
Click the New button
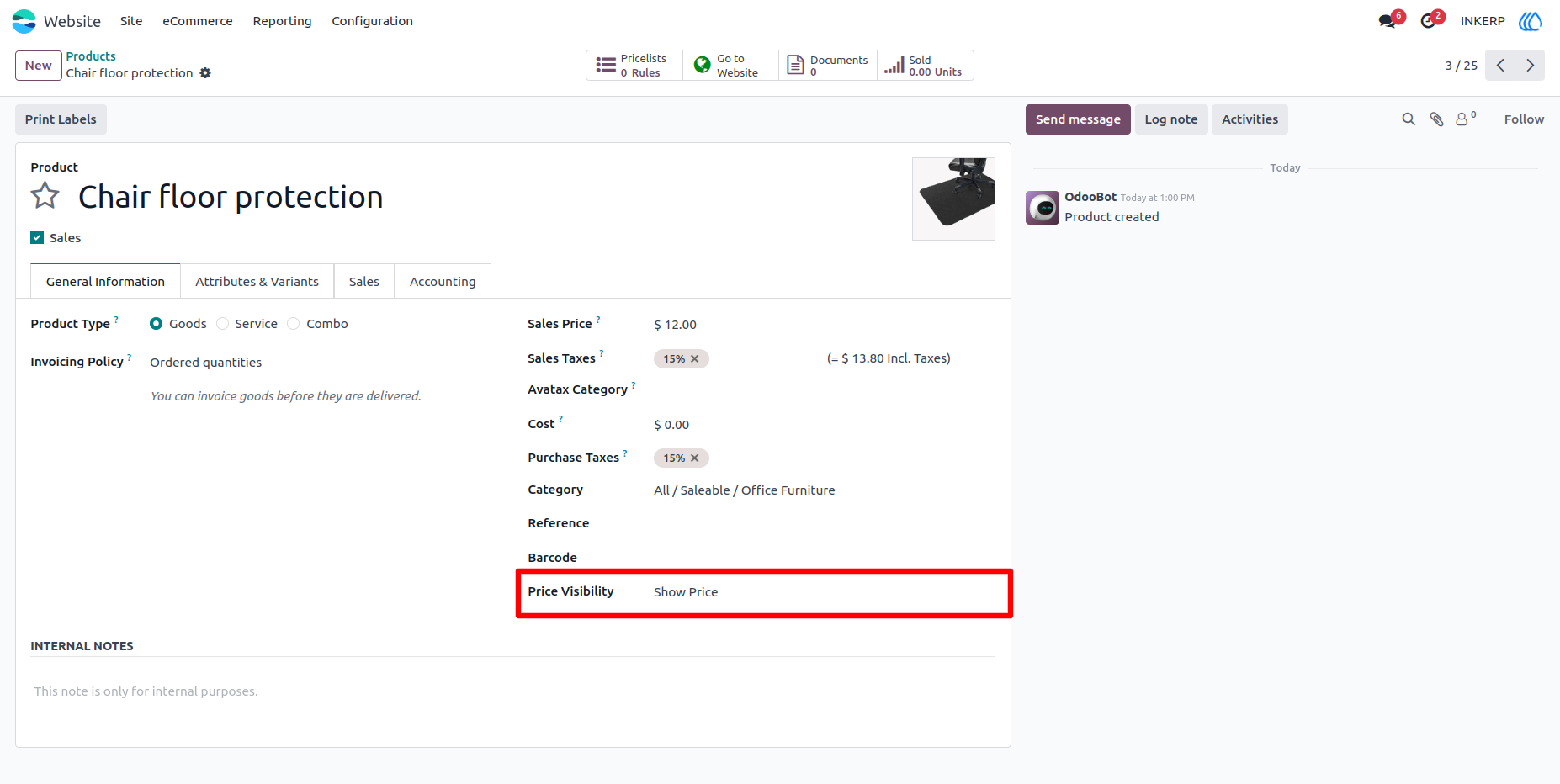coord(39,66)
